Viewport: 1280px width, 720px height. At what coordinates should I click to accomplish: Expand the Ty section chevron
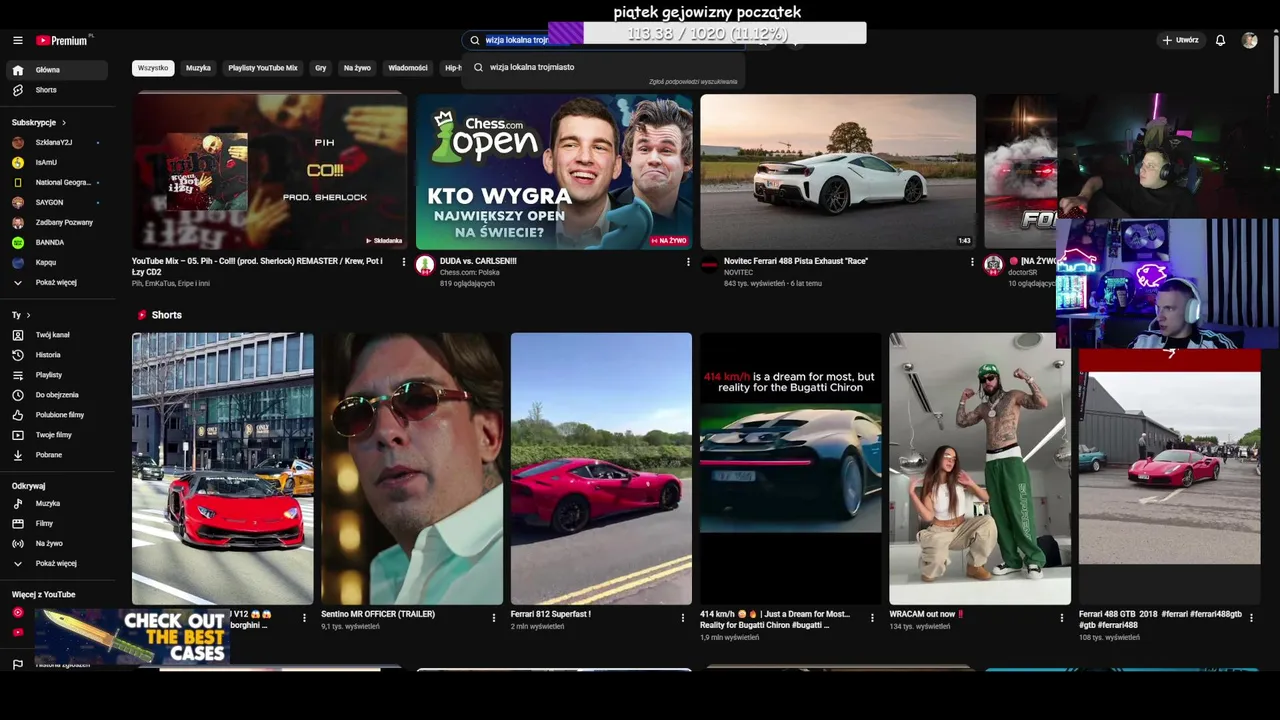coord(28,315)
